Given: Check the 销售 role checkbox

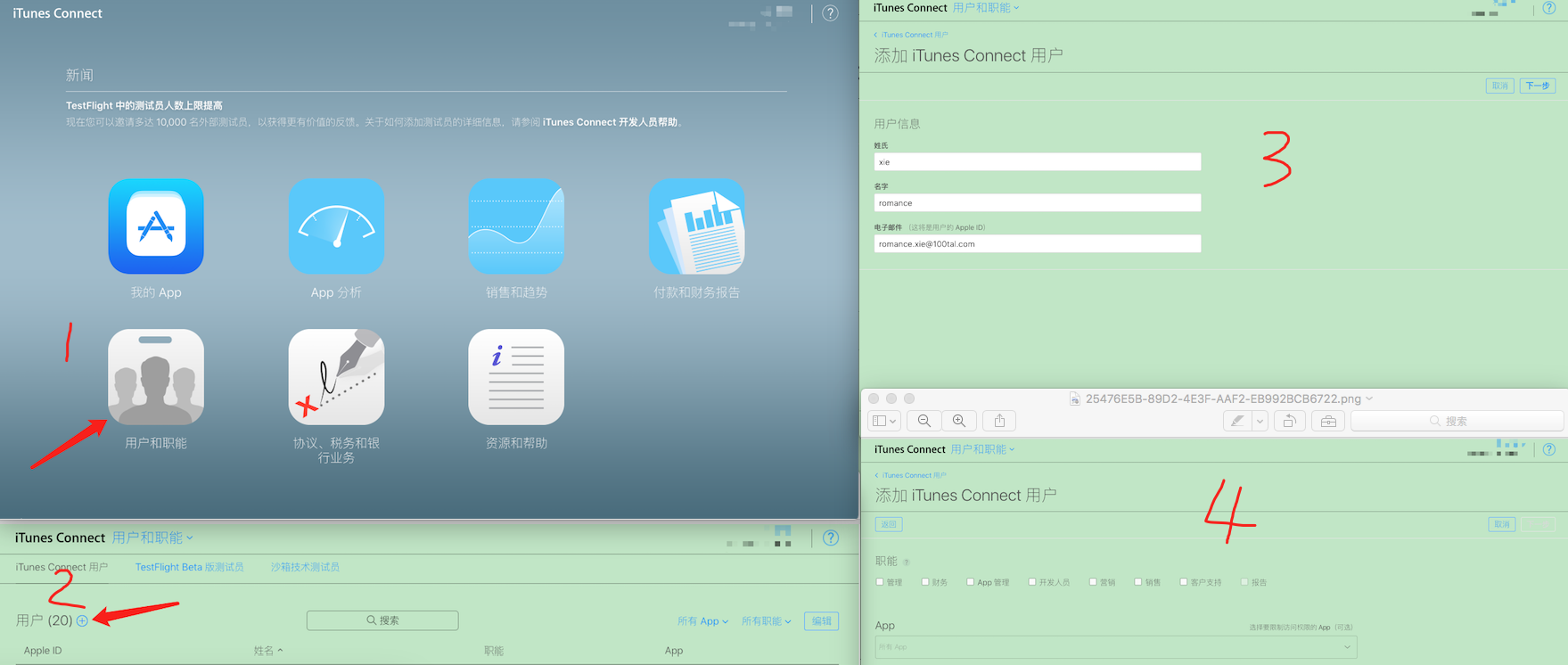Looking at the screenshot, I should click(x=1137, y=582).
